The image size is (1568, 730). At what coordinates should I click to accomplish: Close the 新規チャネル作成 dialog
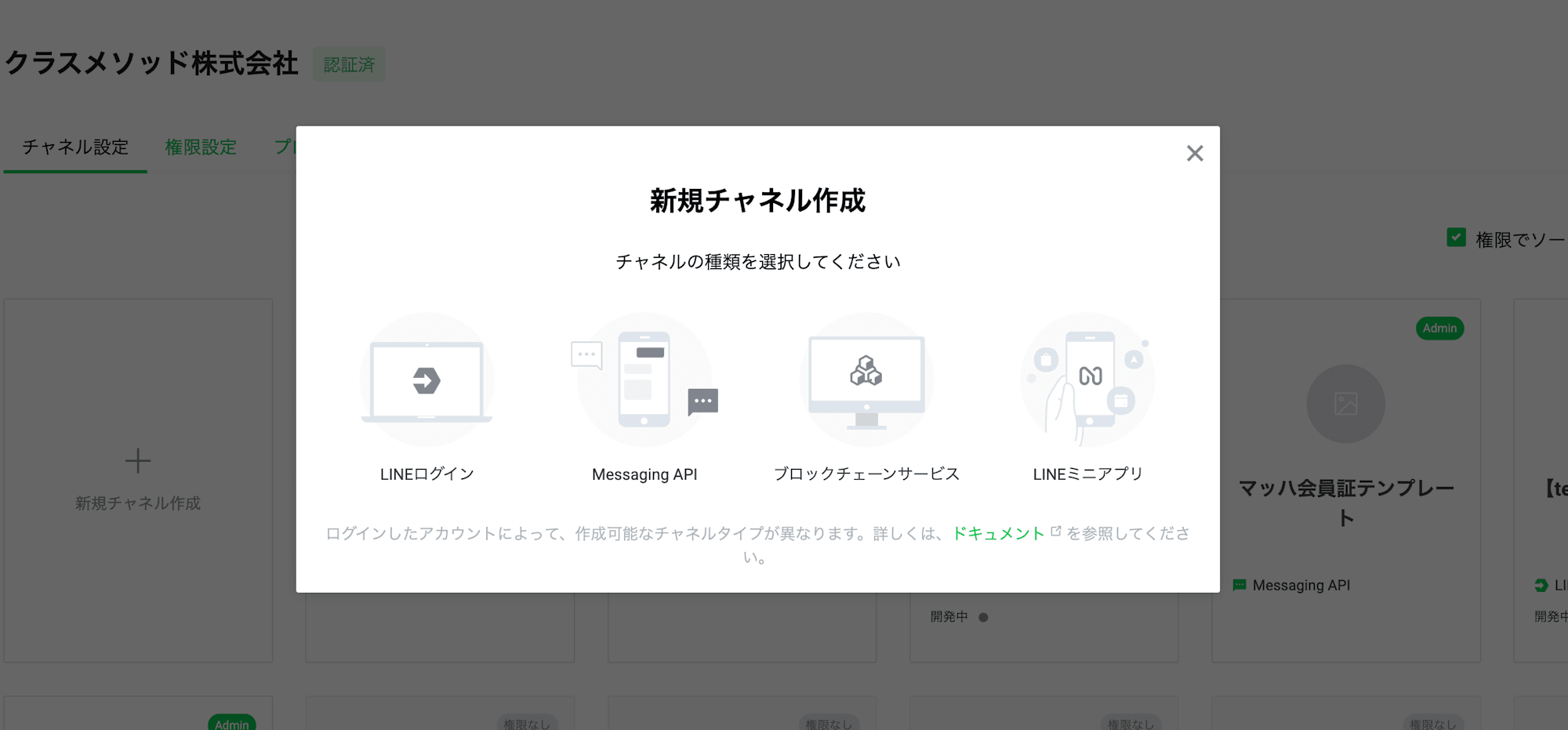(x=1194, y=153)
